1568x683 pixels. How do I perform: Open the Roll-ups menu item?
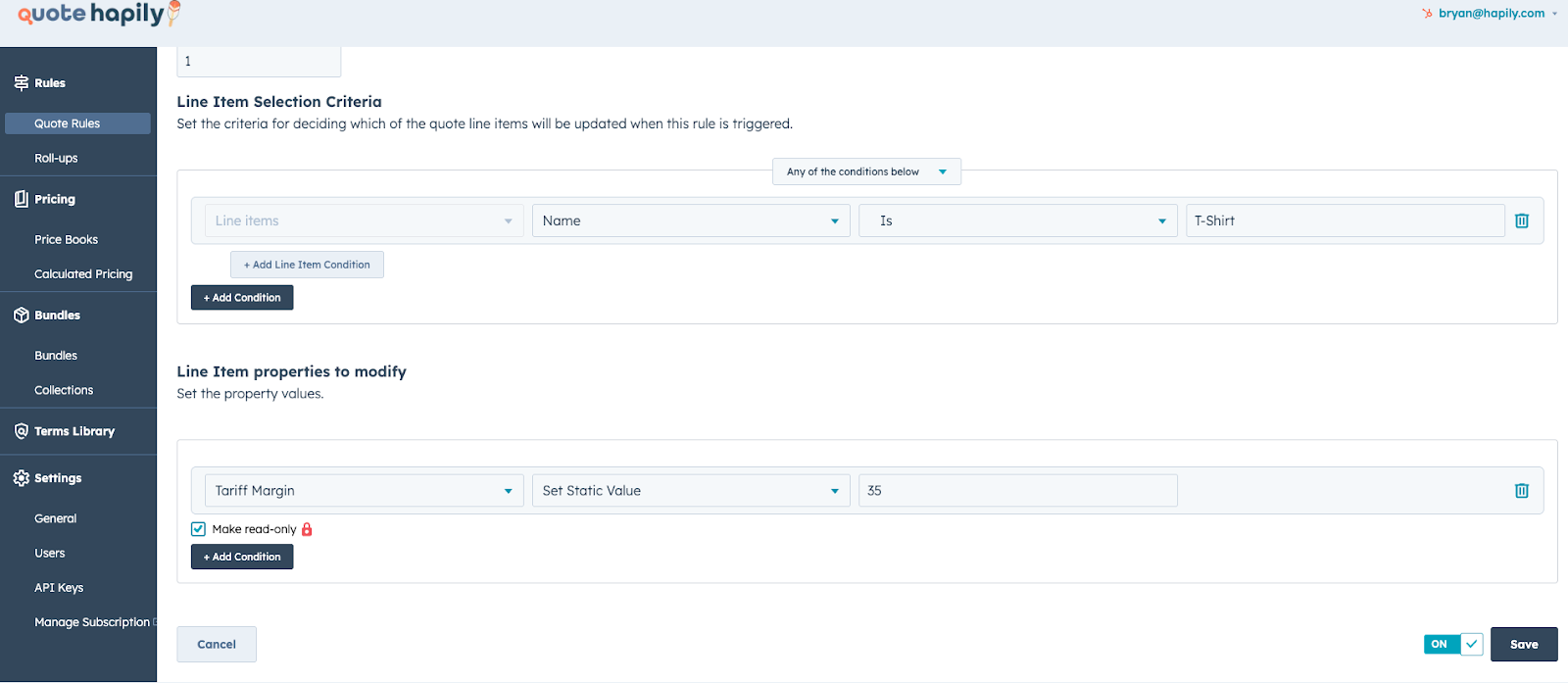[x=56, y=159]
